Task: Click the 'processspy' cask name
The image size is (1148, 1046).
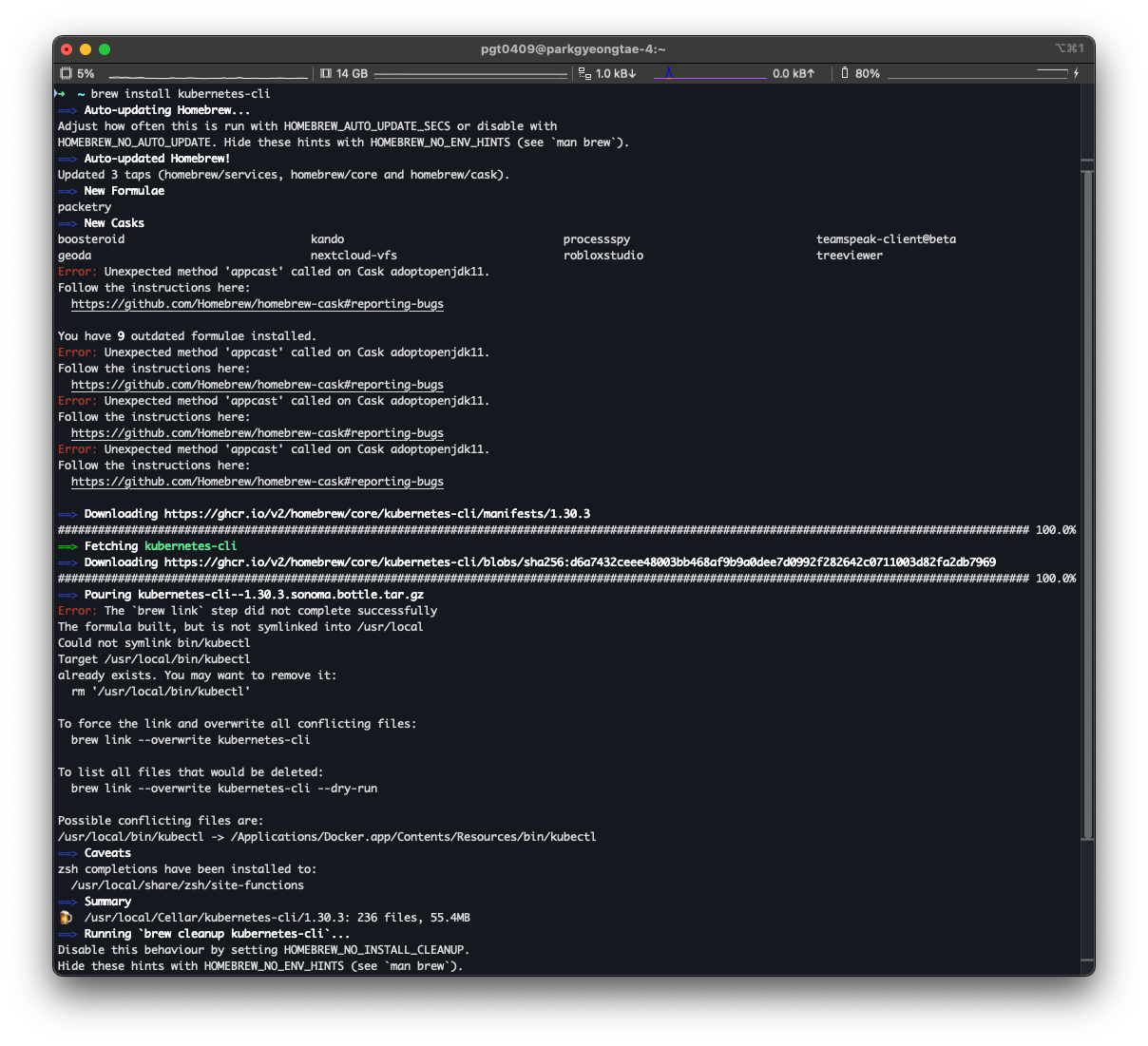Action: pos(597,239)
